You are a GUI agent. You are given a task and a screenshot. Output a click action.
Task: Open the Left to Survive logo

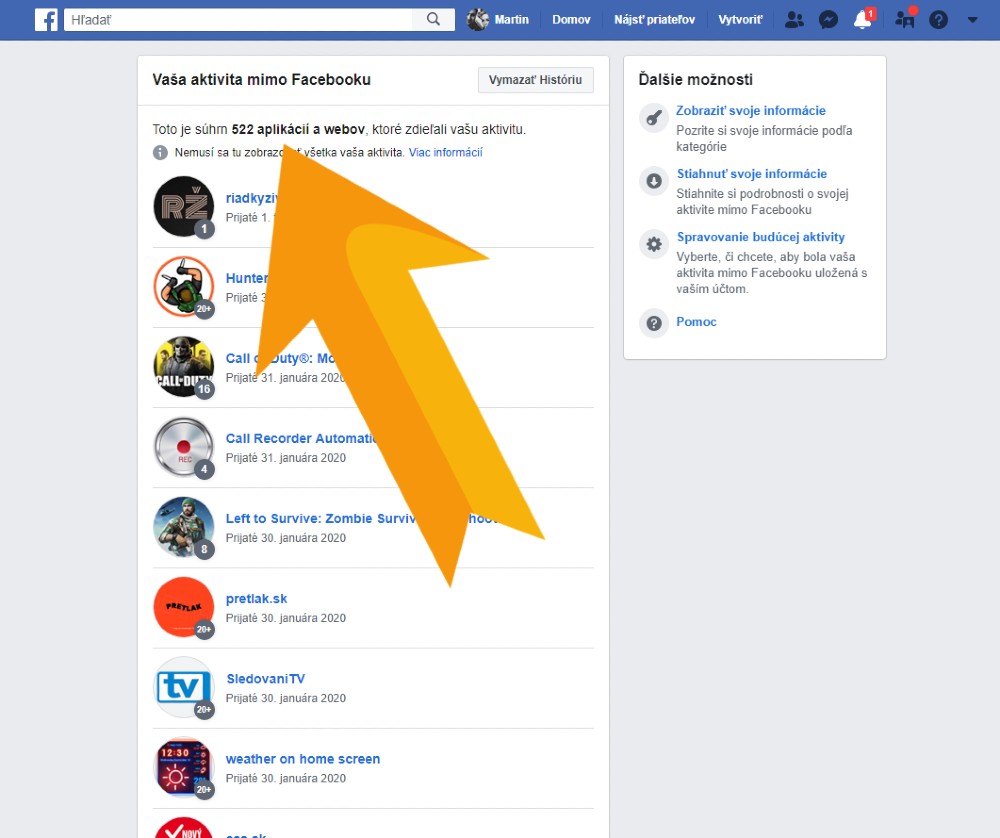tap(184, 527)
